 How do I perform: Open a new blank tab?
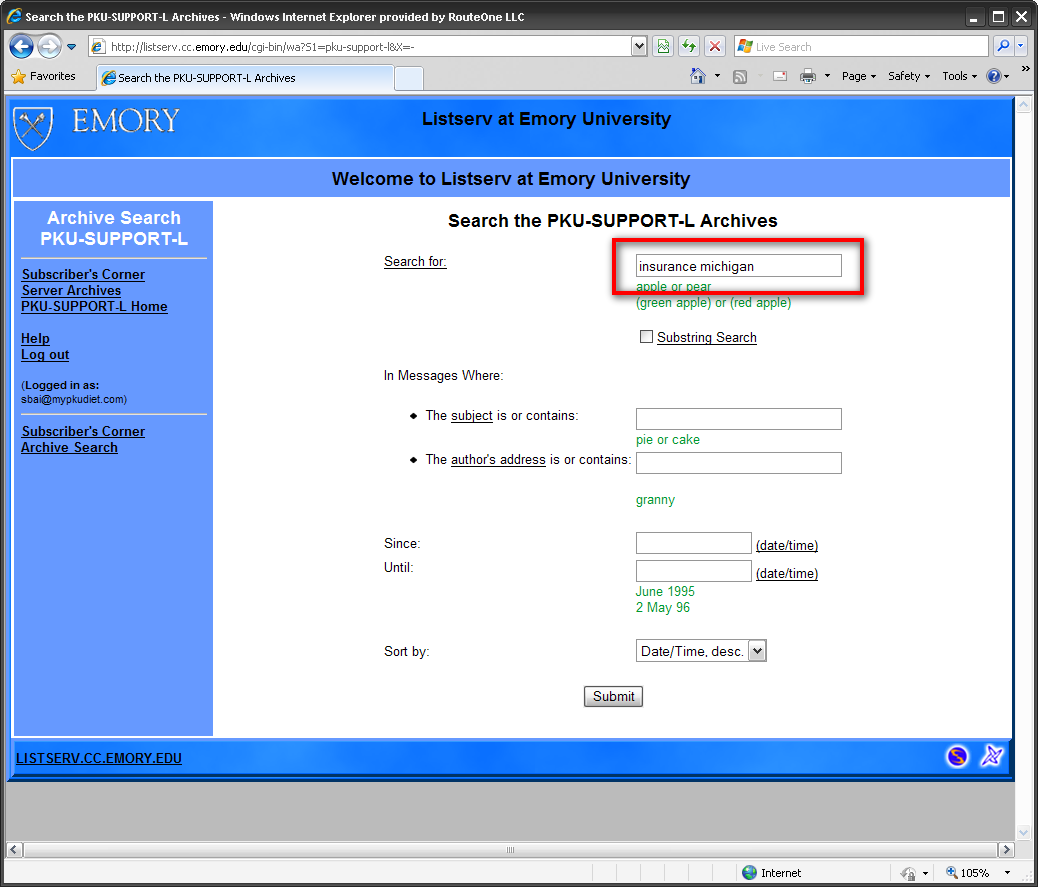point(409,78)
